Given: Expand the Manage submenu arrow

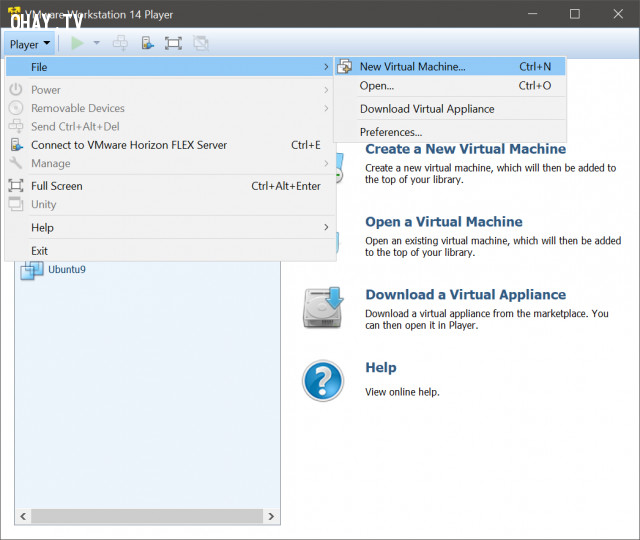Looking at the screenshot, I should [326, 163].
